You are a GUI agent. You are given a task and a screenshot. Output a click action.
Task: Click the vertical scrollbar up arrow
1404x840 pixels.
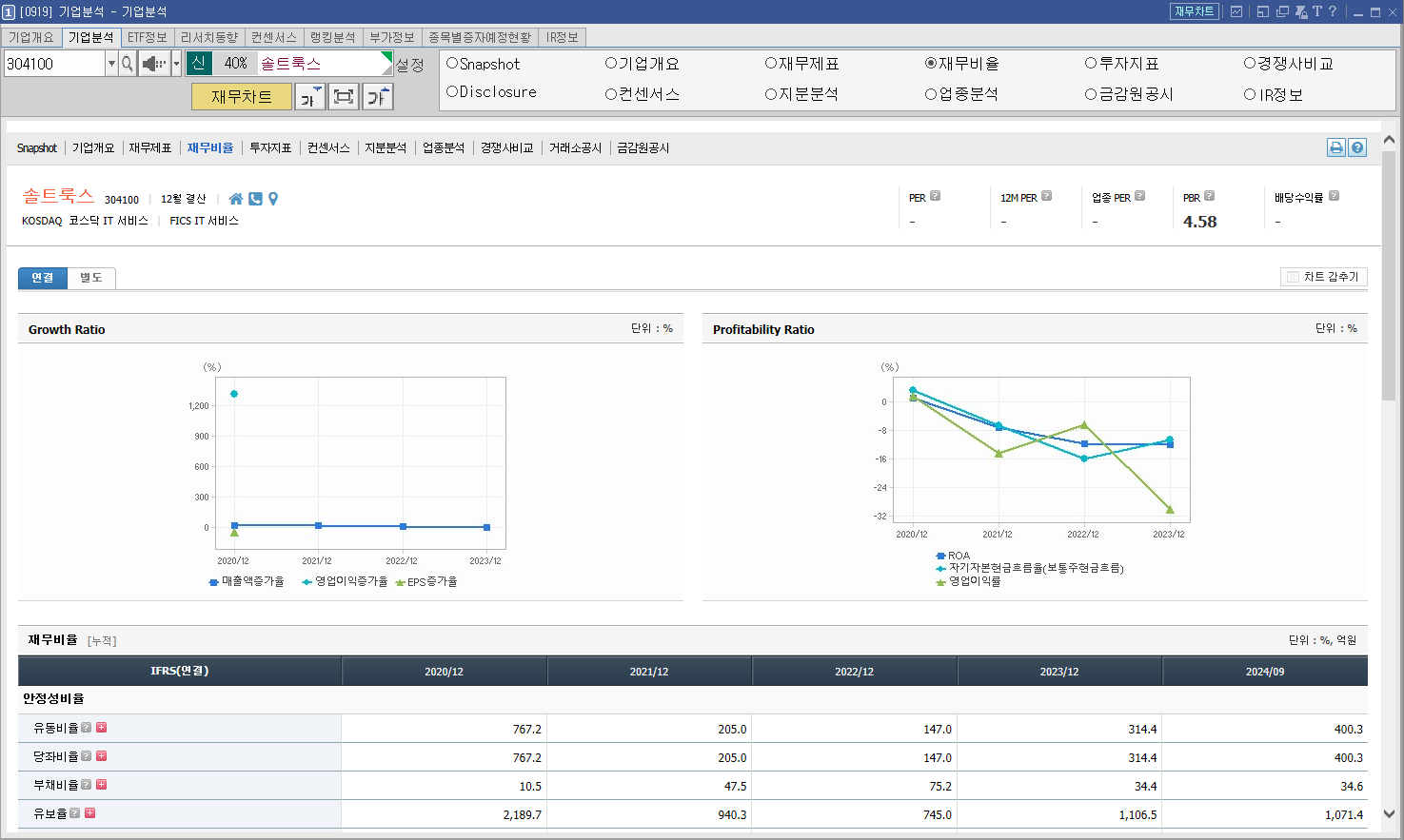(1389, 139)
